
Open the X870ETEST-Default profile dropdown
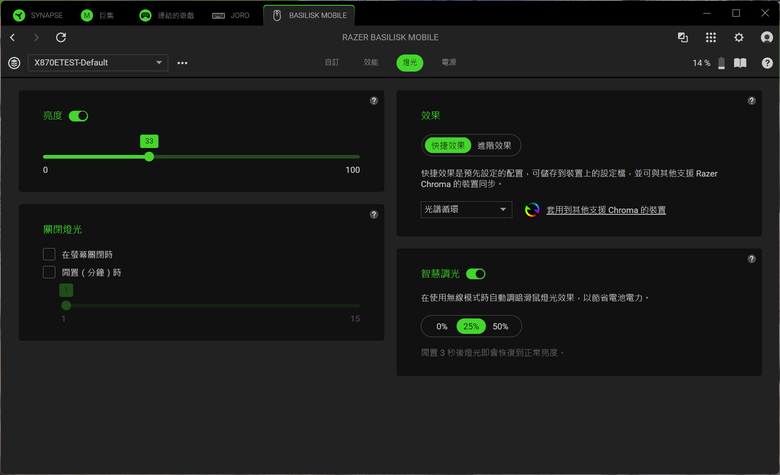tap(98, 63)
